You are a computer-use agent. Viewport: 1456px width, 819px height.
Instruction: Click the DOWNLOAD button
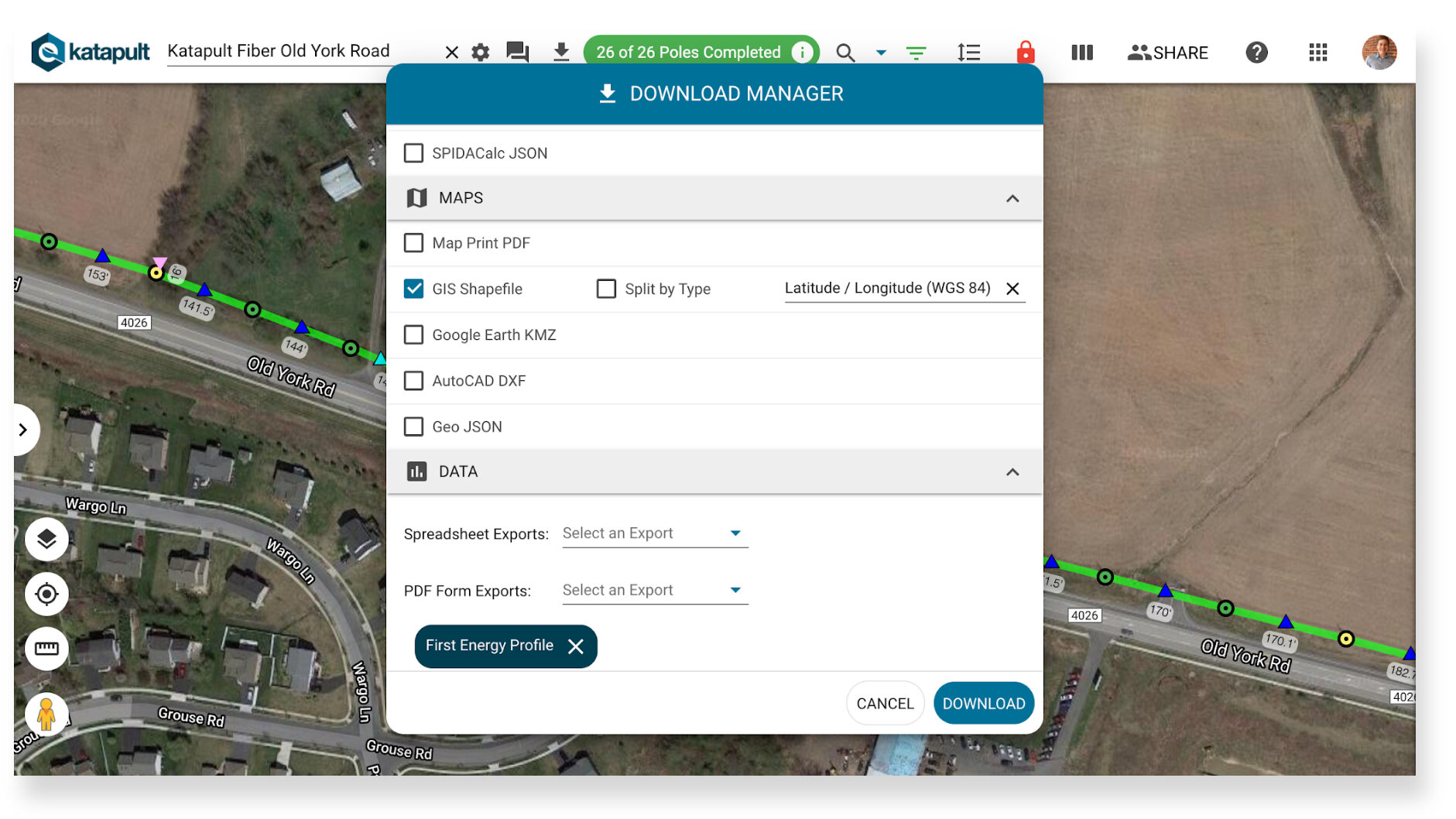click(984, 704)
